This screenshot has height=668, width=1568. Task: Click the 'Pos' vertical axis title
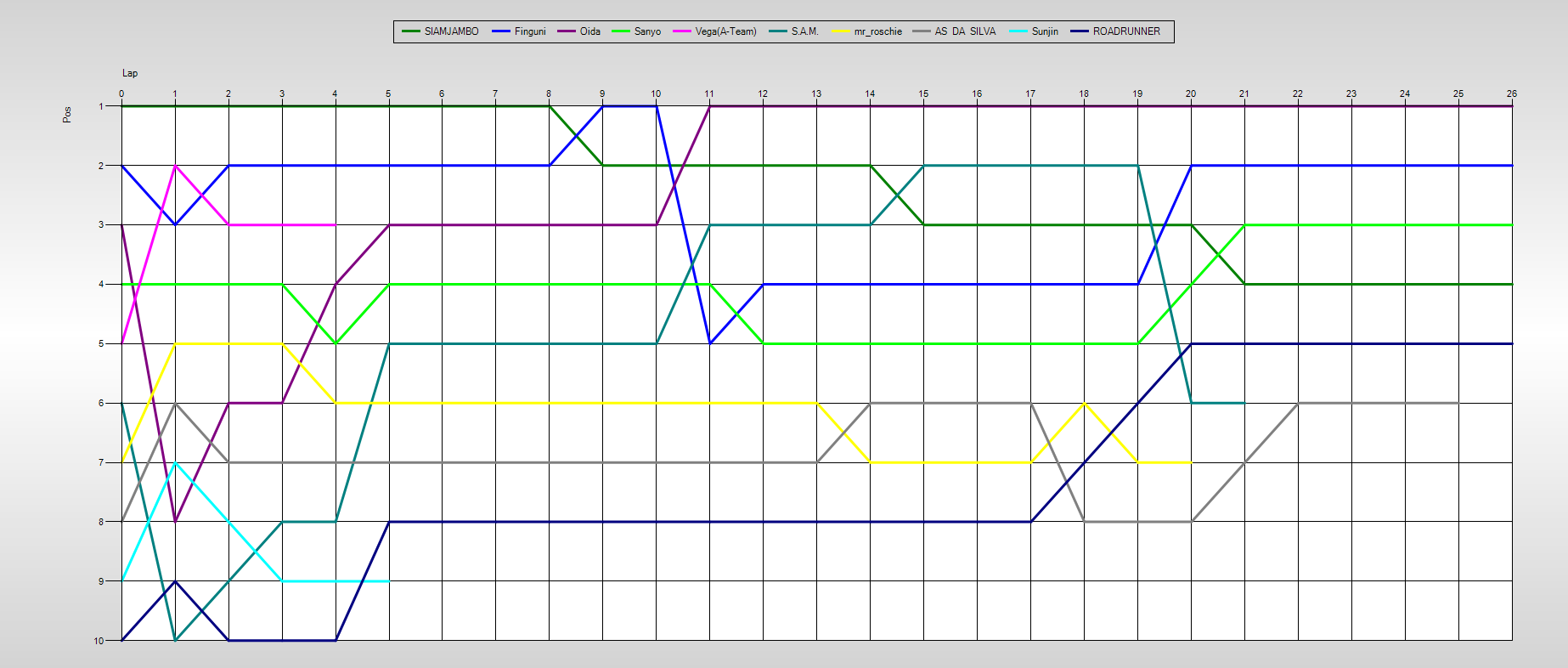point(67,114)
